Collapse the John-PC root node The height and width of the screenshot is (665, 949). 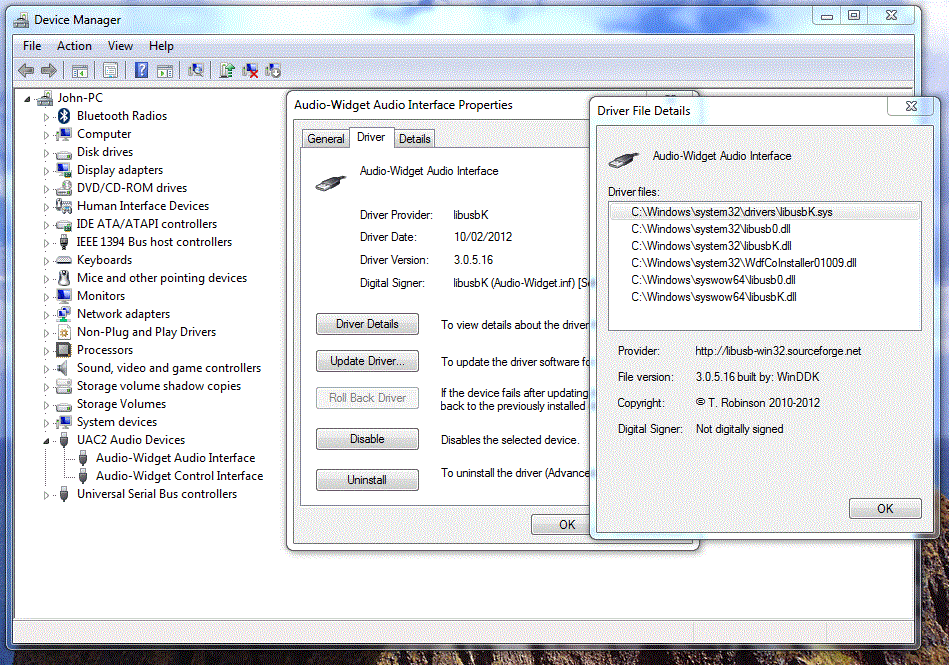(27, 99)
